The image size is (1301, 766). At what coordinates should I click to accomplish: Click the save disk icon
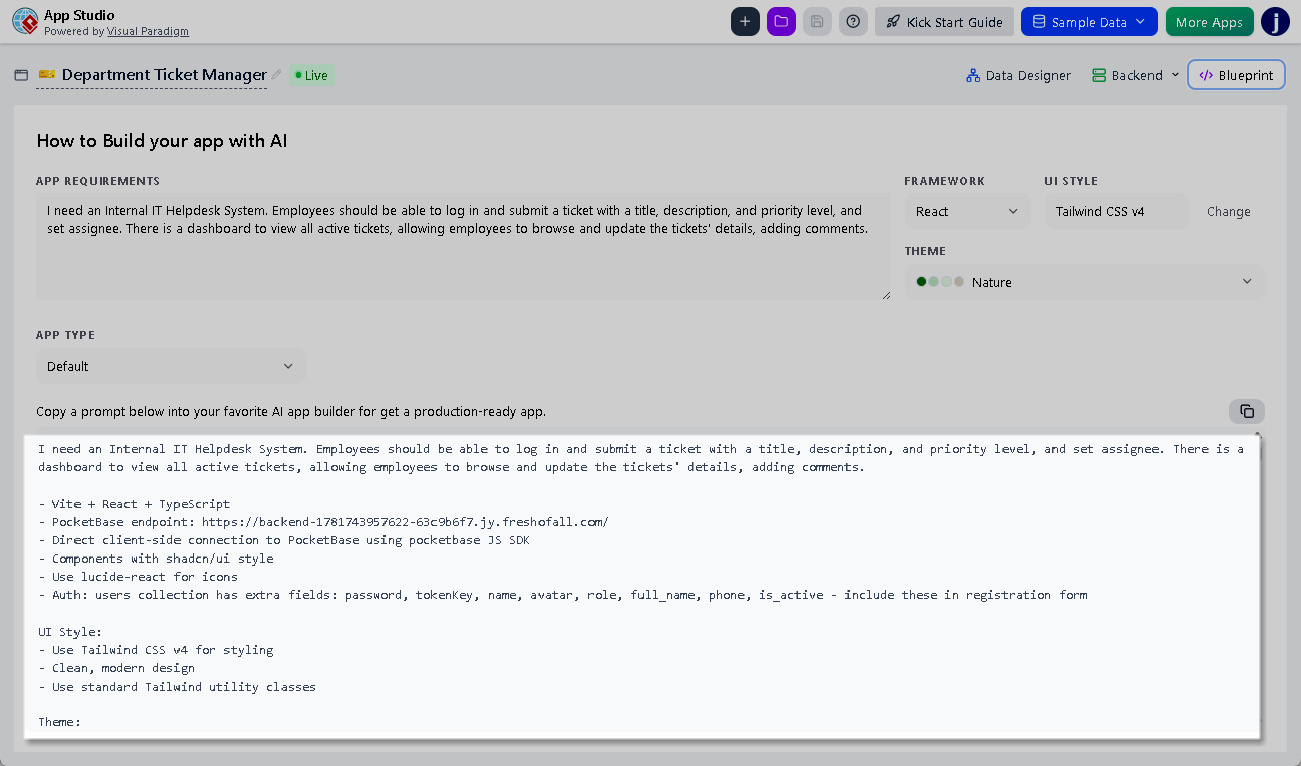(817, 21)
